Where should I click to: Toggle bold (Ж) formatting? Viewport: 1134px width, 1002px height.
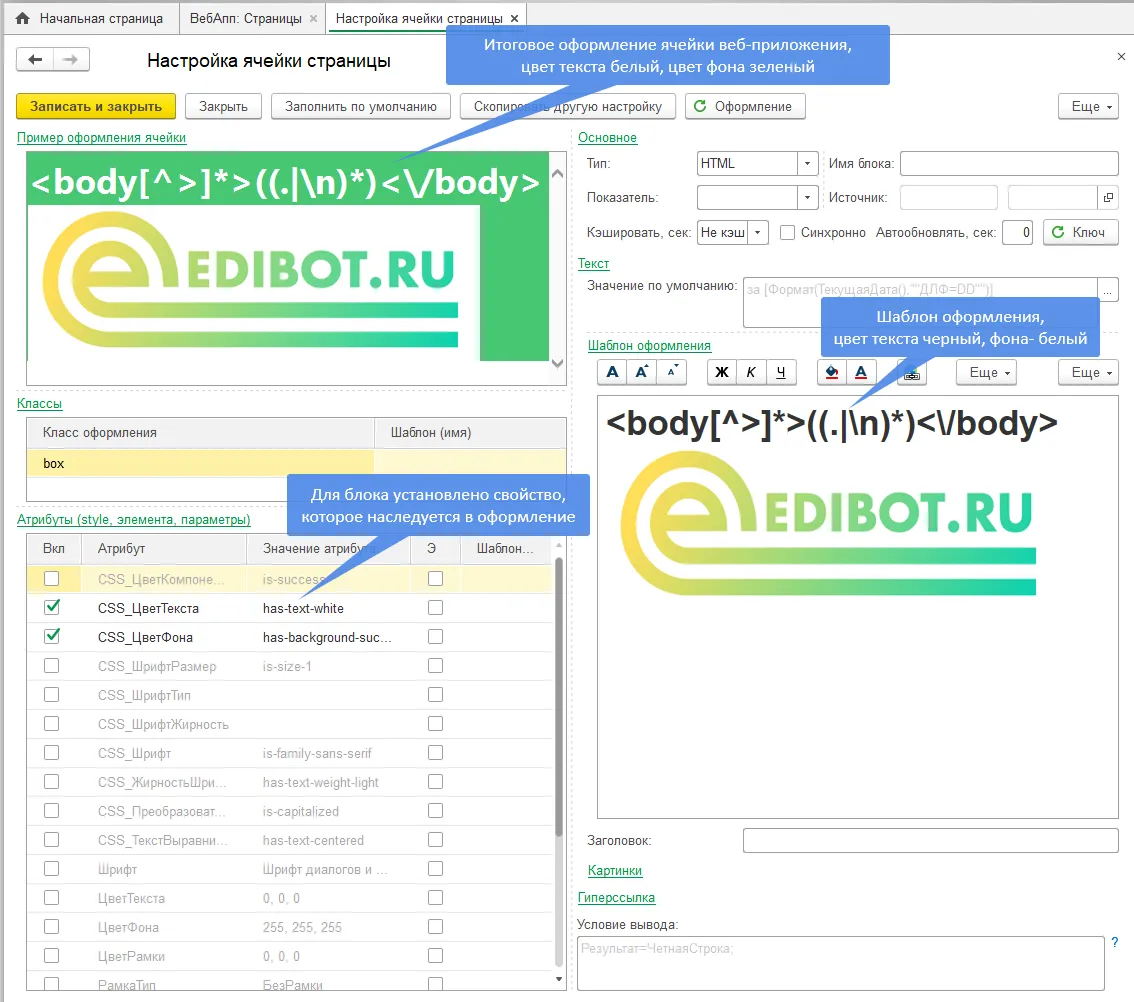(722, 372)
